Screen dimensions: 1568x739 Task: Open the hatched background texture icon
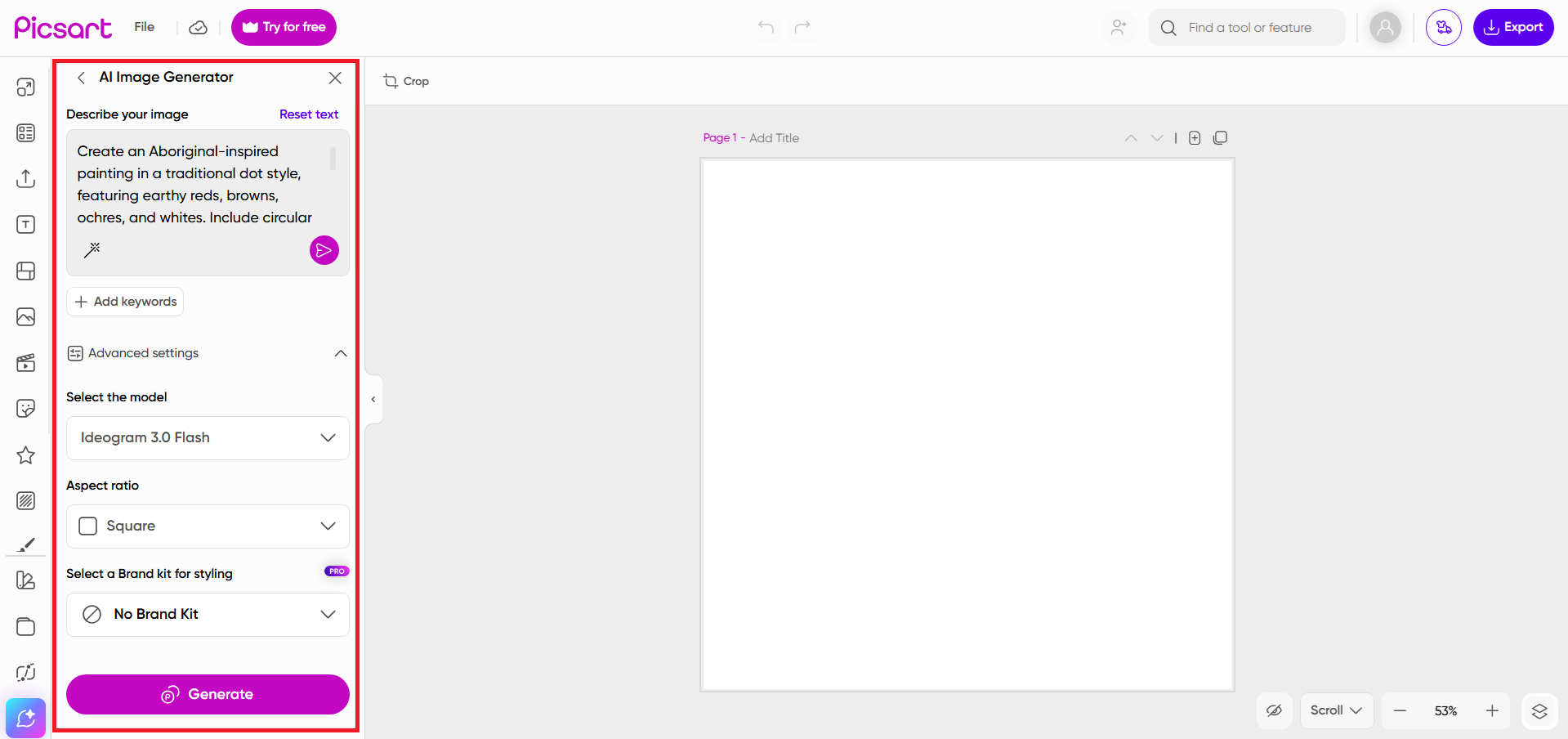pos(26,500)
